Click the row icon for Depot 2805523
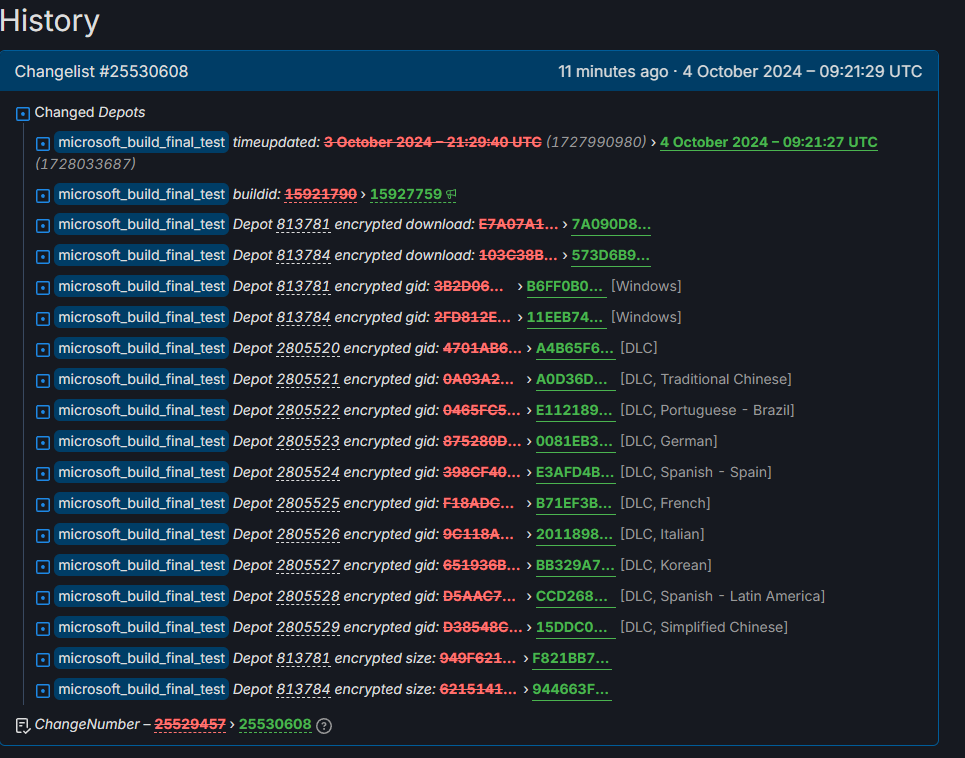Screen dimensions: 965x758 43,442
